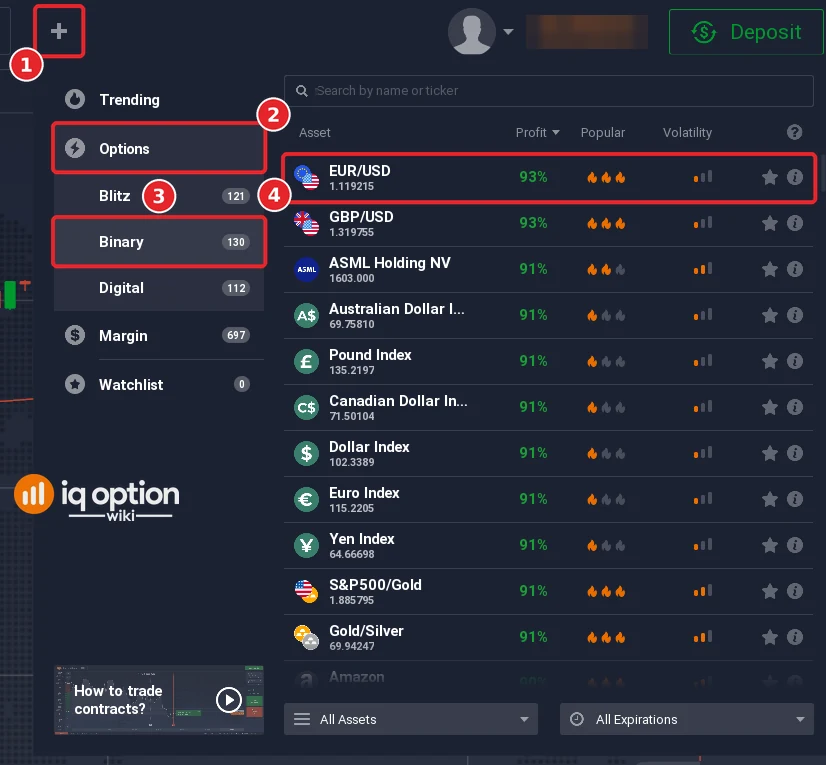This screenshot has height=765, width=826.
Task: Open Pound Index info icon
Action: point(794,361)
